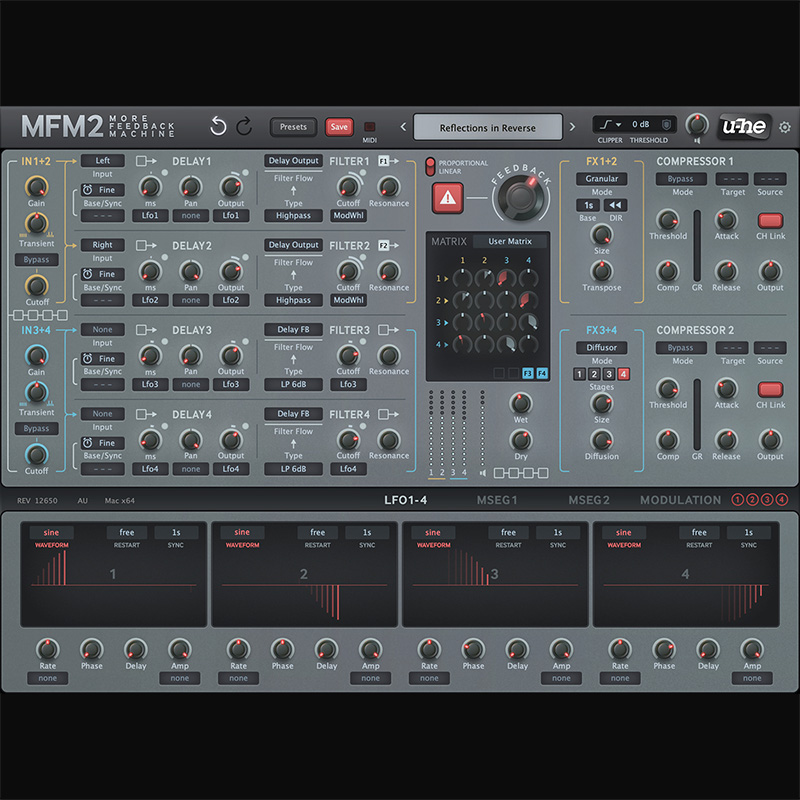Viewport: 800px width, 800px height.
Task: Click the undo arrow icon
Action: tap(218, 126)
